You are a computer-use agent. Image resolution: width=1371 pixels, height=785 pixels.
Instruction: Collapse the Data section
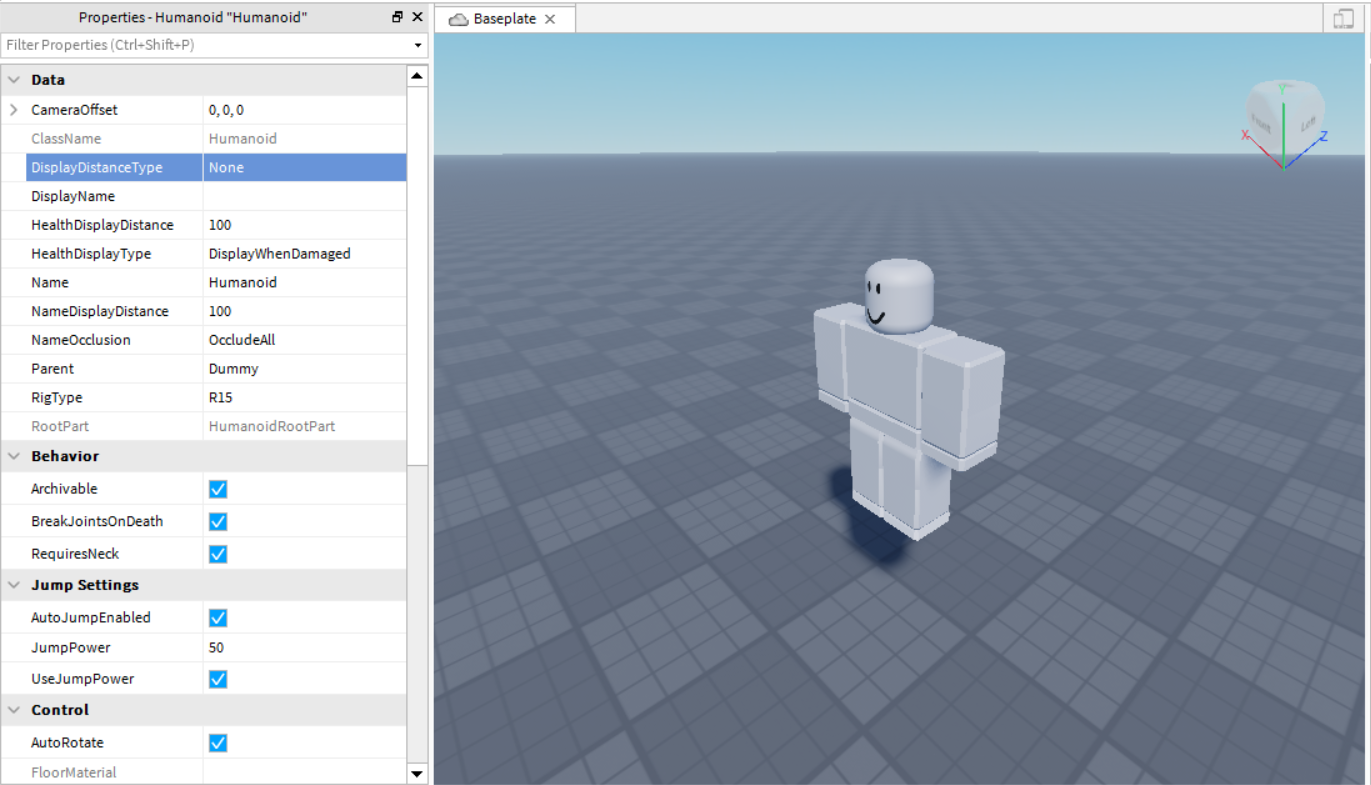coord(14,80)
